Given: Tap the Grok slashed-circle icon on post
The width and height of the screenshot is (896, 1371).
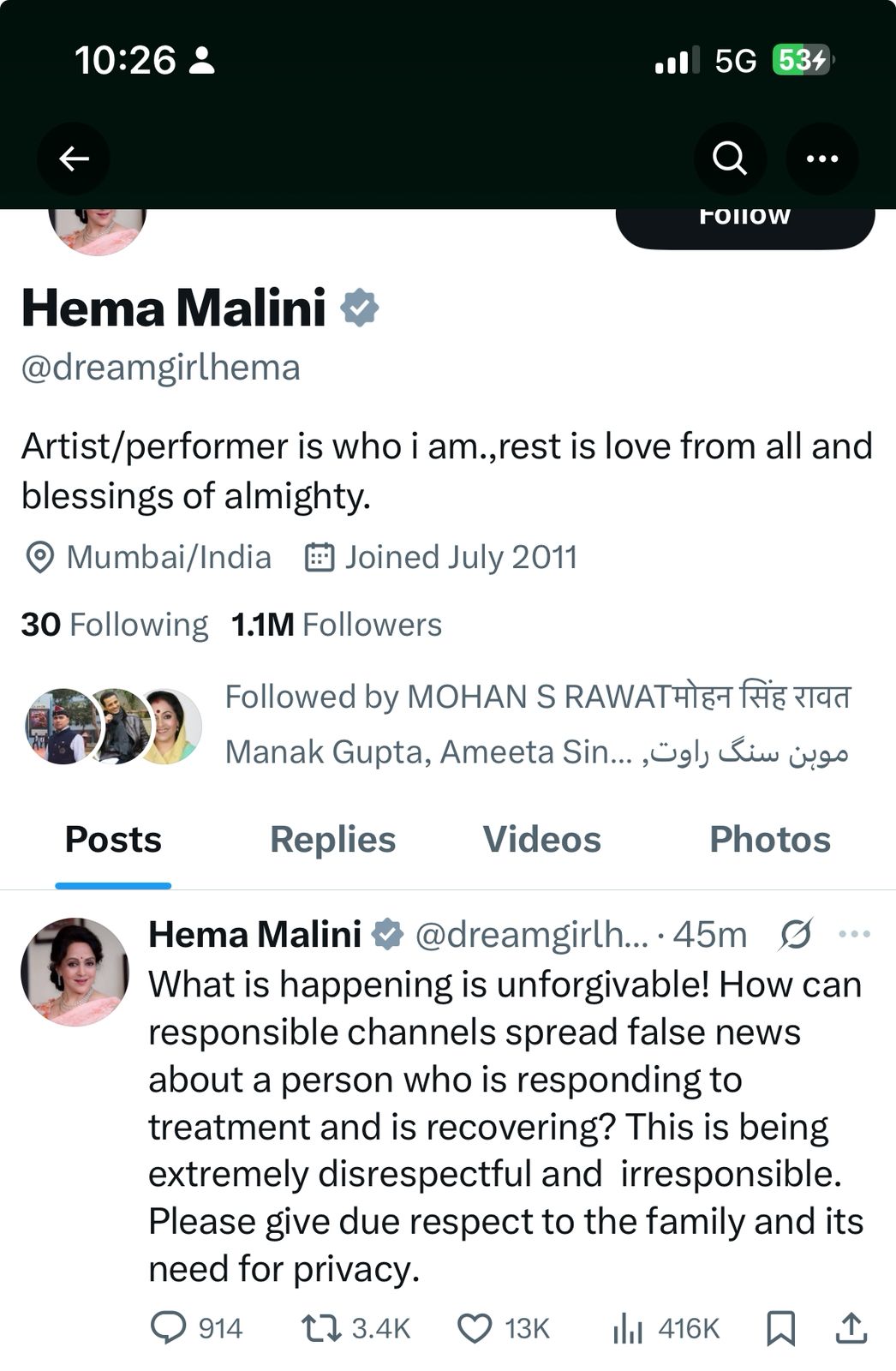Looking at the screenshot, I should pos(795,934).
